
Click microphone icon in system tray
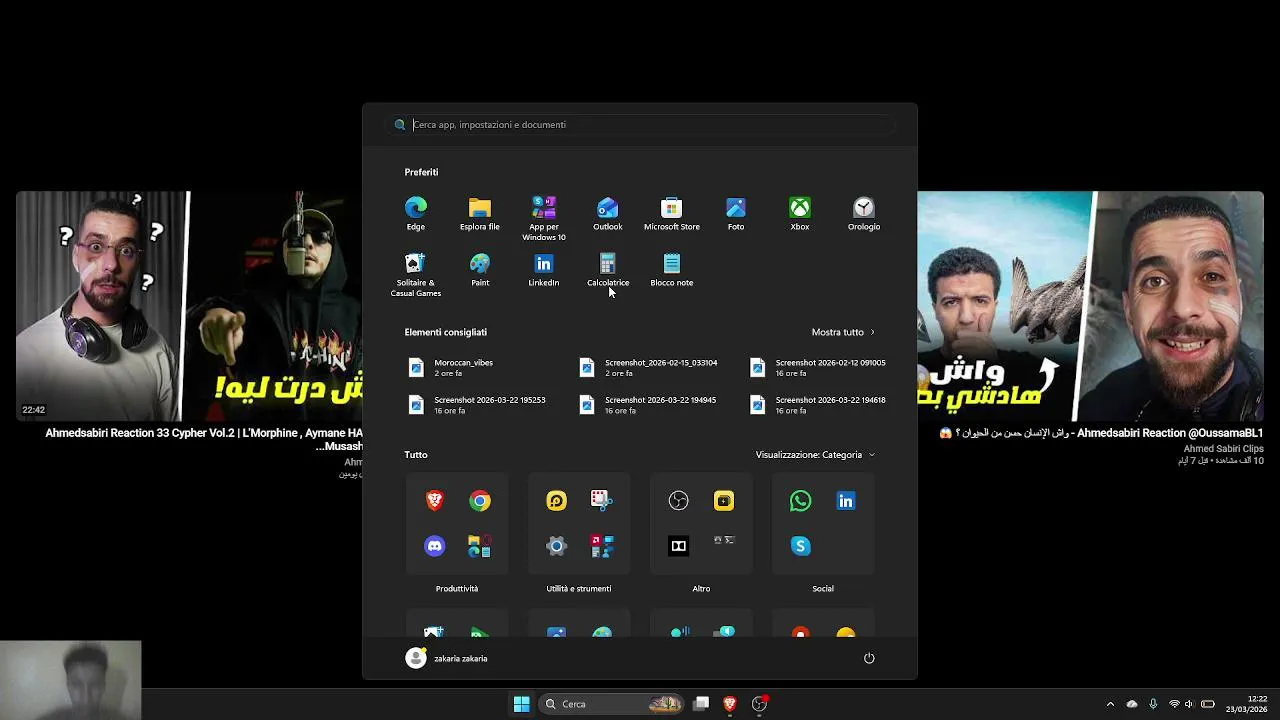[x=1153, y=704]
